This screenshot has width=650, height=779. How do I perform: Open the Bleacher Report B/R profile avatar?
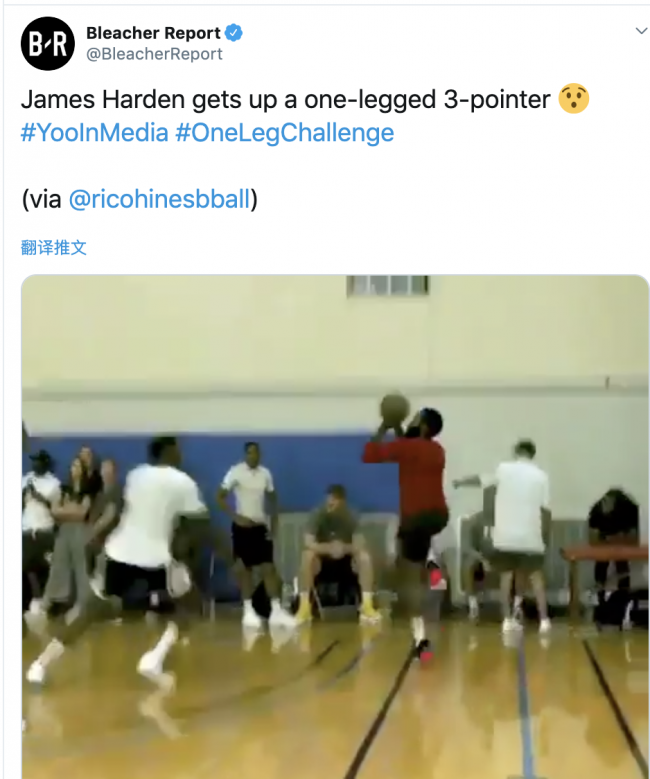[x=48, y=44]
